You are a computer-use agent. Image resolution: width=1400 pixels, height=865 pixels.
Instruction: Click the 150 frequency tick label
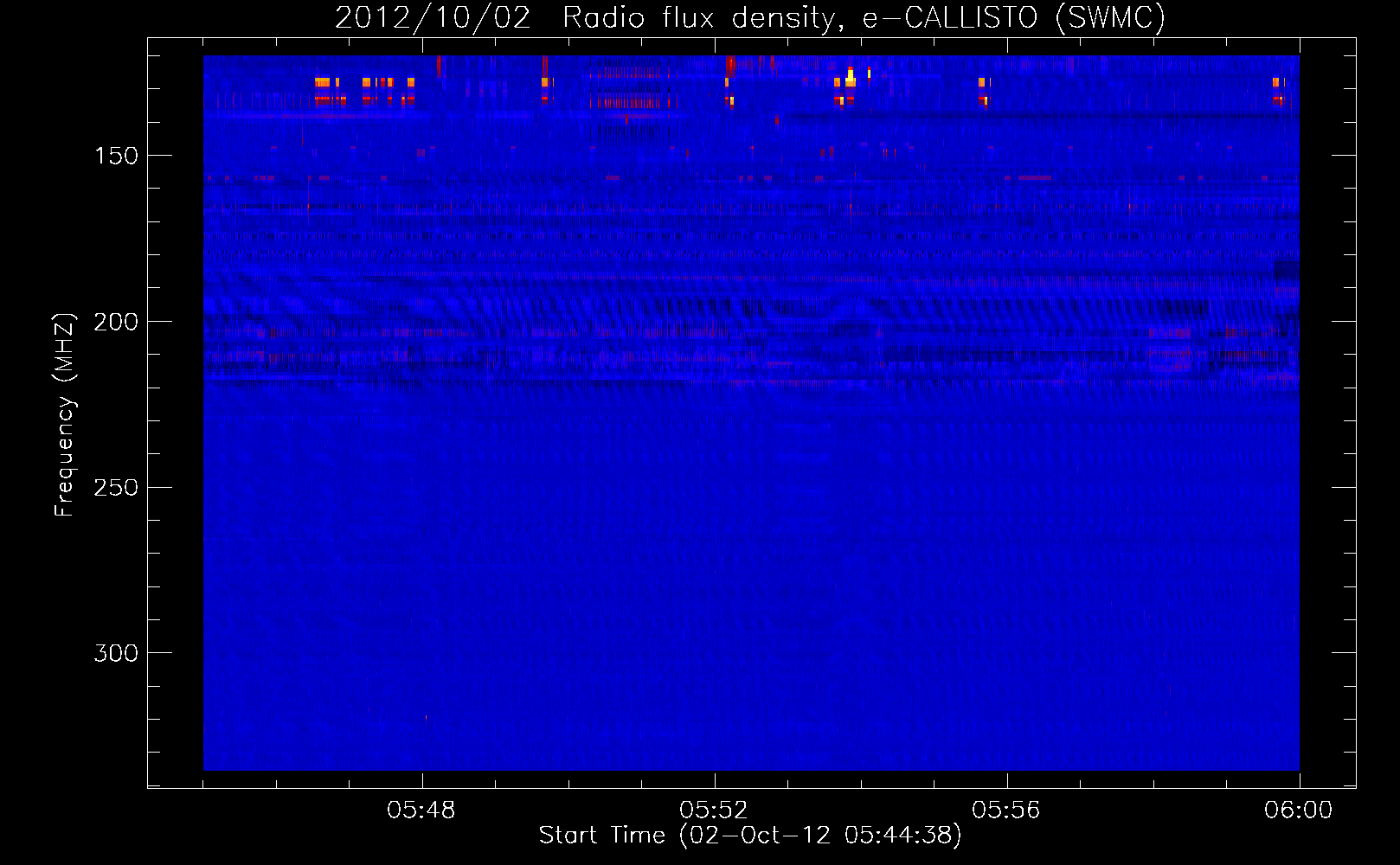click(x=116, y=156)
